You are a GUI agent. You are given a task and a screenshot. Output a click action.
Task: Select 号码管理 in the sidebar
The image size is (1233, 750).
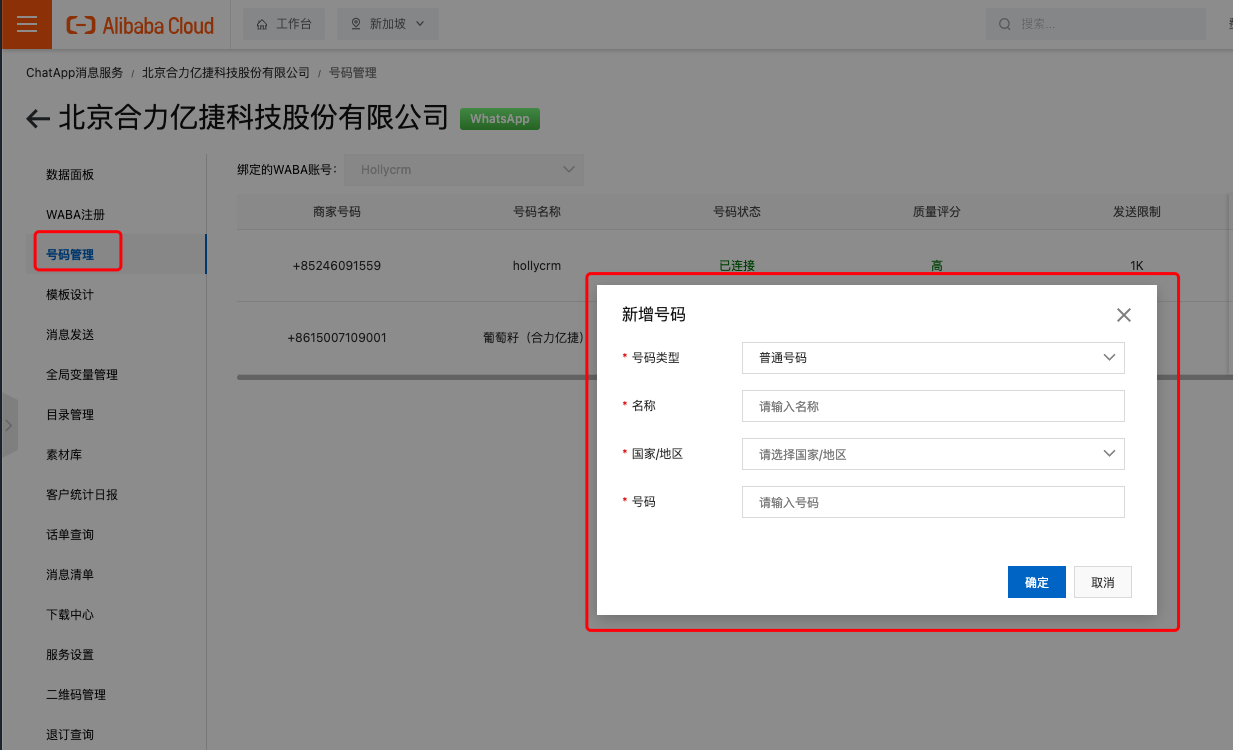click(x=70, y=255)
